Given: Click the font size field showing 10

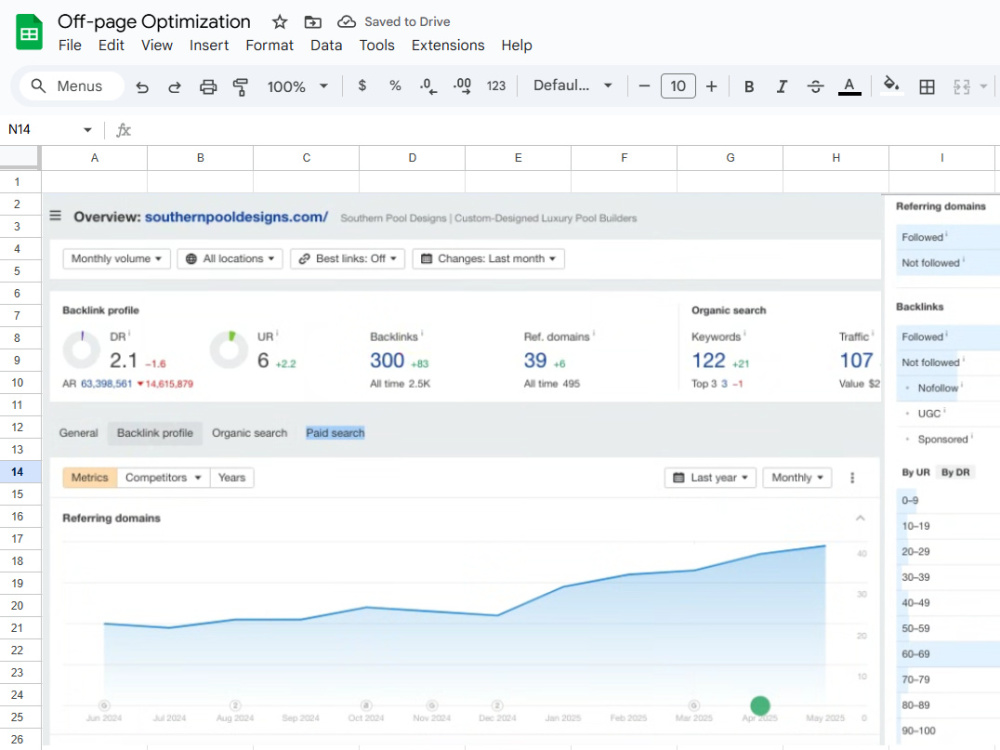Looking at the screenshot, I should (678, 86).
